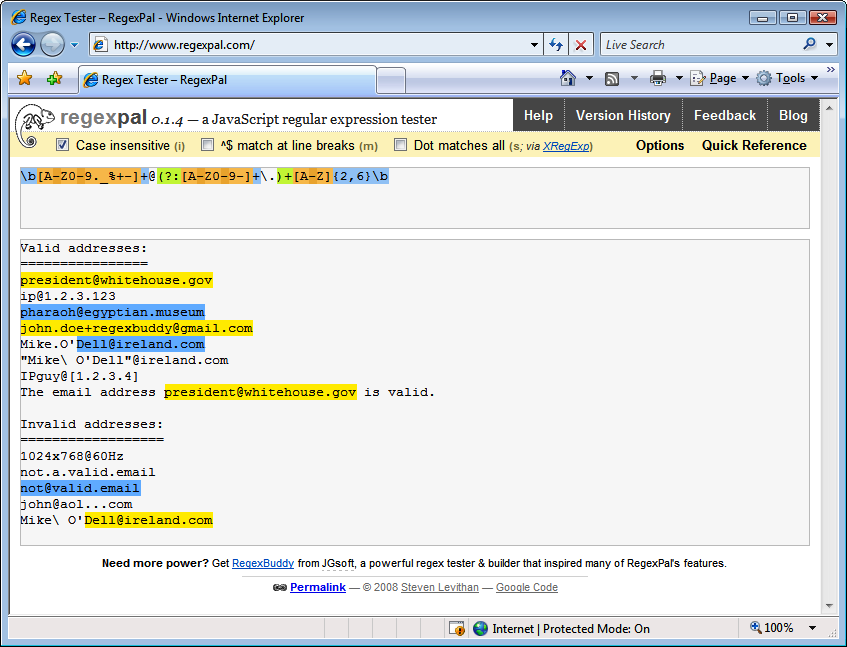Enable Dot matches all checkbox
The image size is (847, 647).
tap(401, 145)
